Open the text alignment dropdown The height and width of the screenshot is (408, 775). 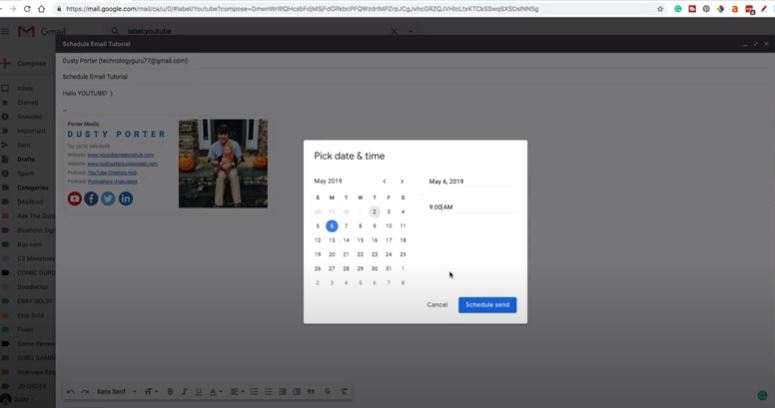coord(237,392)
